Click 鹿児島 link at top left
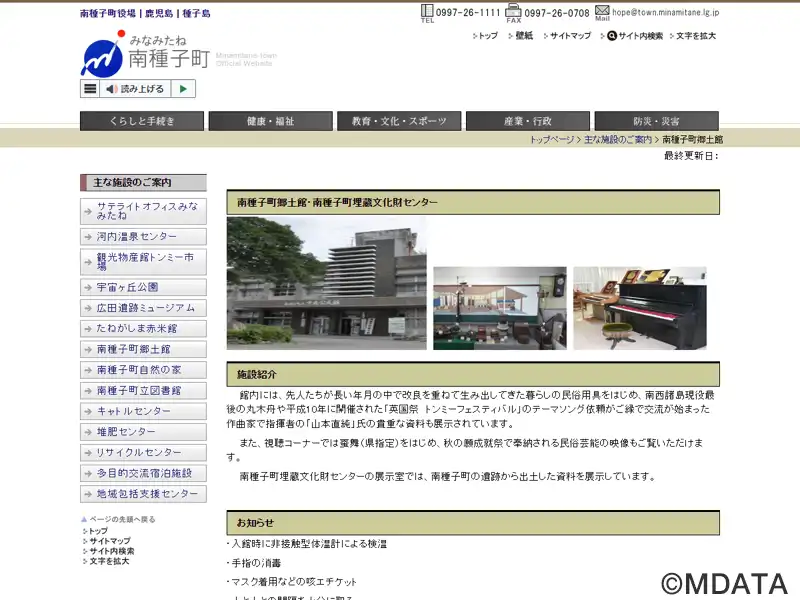Screen dimensions: 800x600 pyautogui.click(x=159, y=13)
